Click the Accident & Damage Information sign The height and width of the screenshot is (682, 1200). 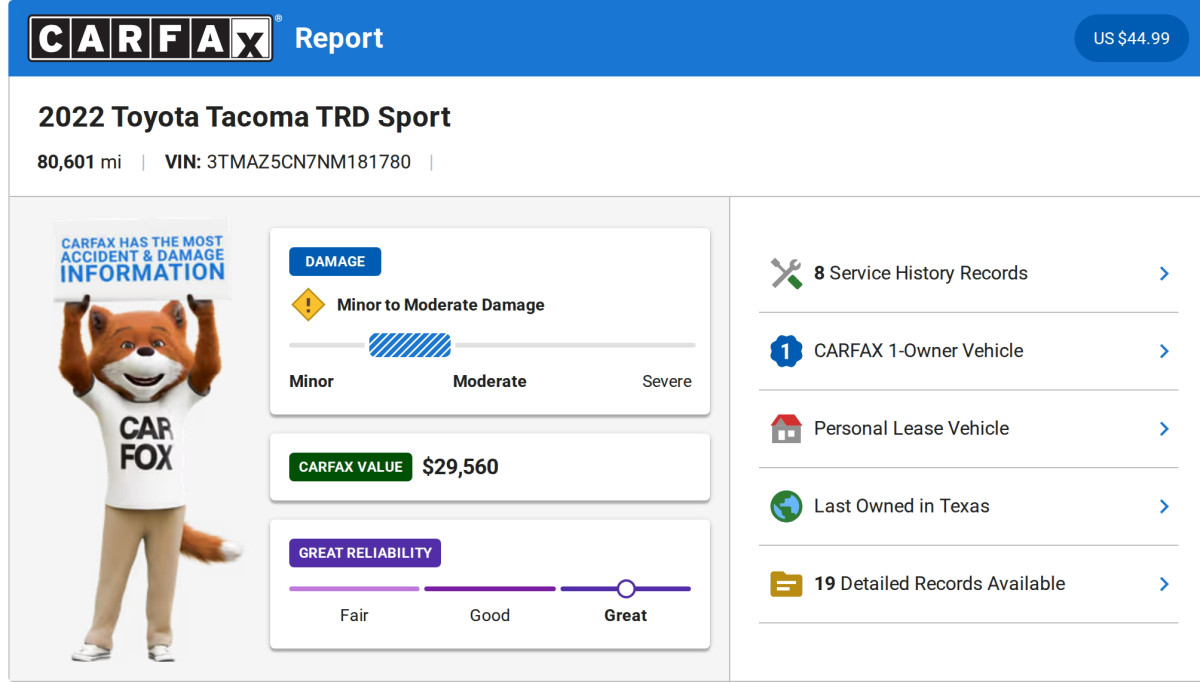click(x=142, y=259)
